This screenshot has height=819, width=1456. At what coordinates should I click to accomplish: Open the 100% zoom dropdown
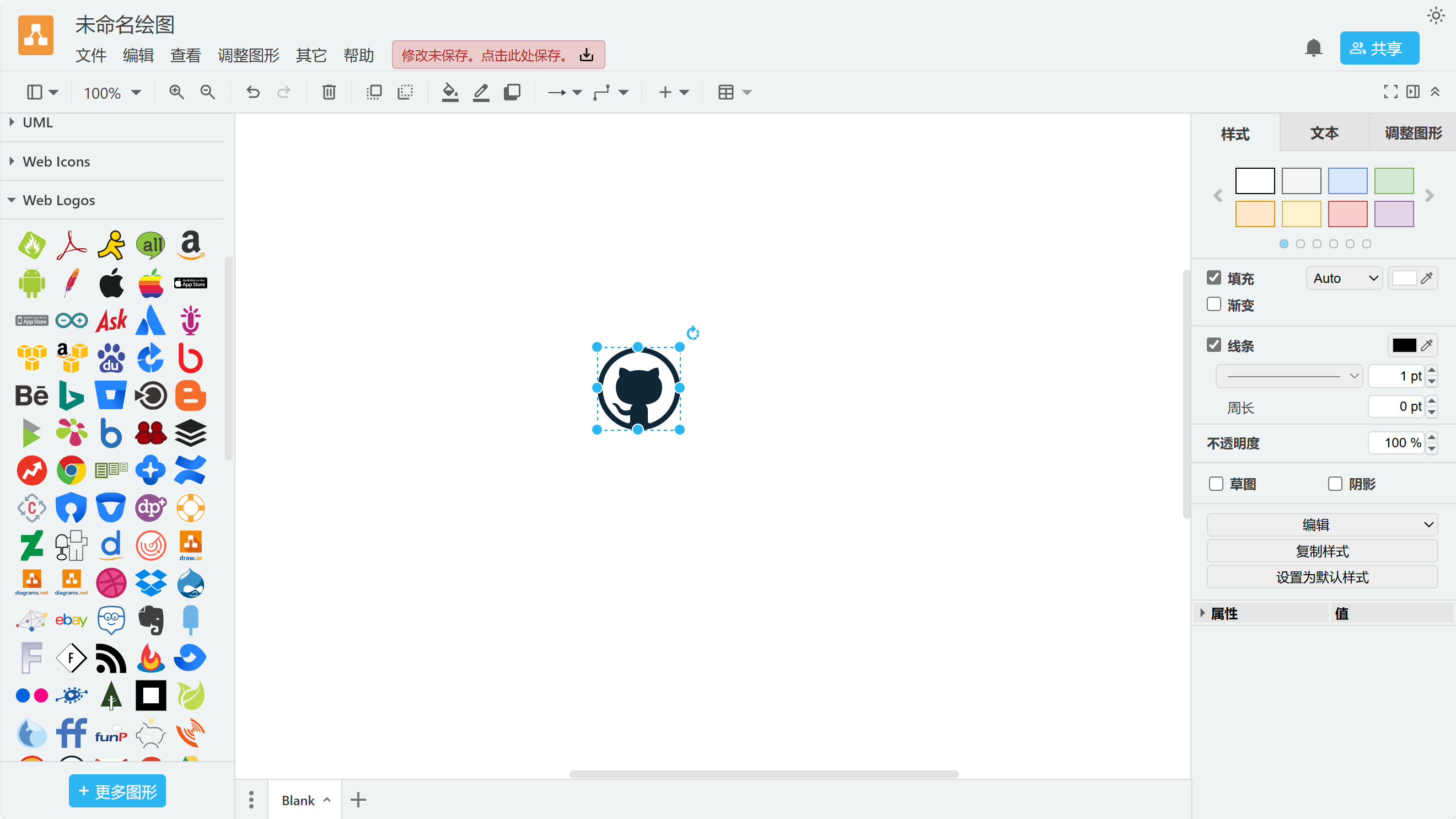[x=112, y=93]
